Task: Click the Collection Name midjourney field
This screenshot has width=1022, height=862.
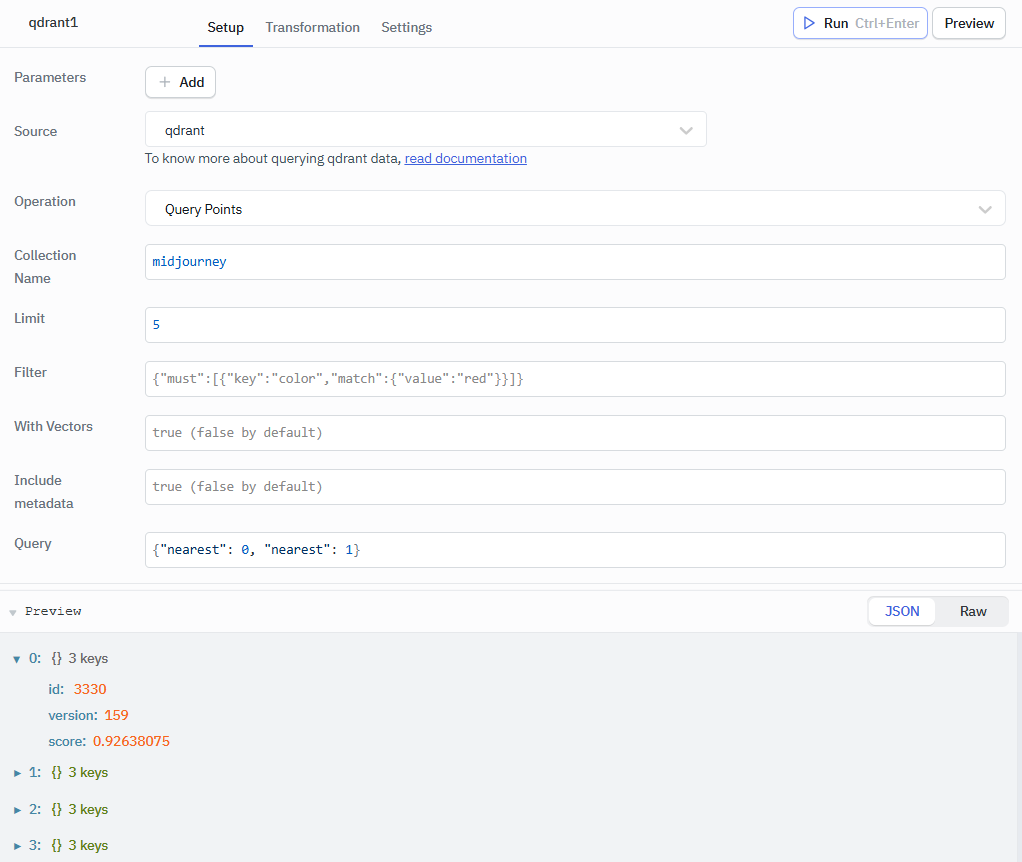Action: coord(575,262)
